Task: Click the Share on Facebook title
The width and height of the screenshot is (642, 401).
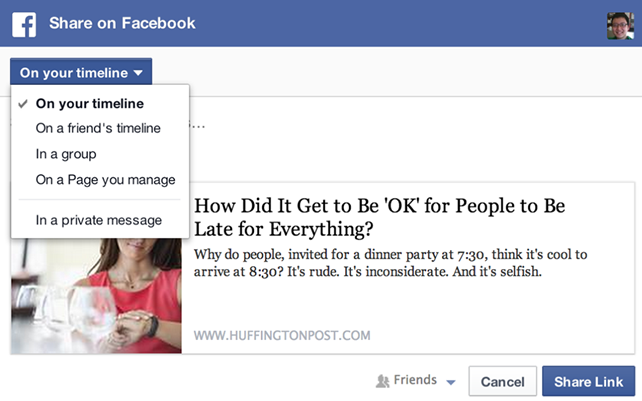Action: [x=122, y=23]
